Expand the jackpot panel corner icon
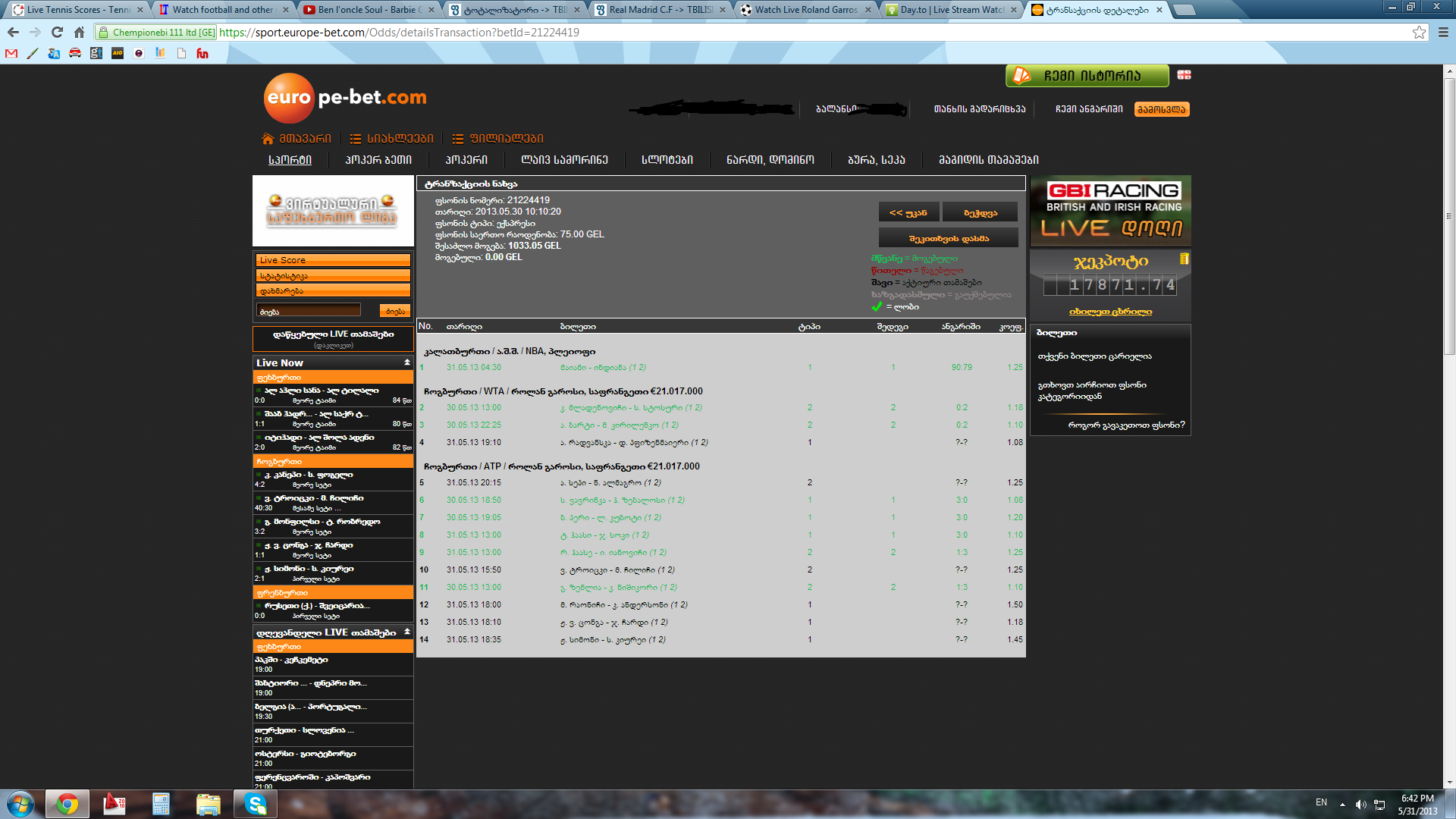 tap(1184, 259)
